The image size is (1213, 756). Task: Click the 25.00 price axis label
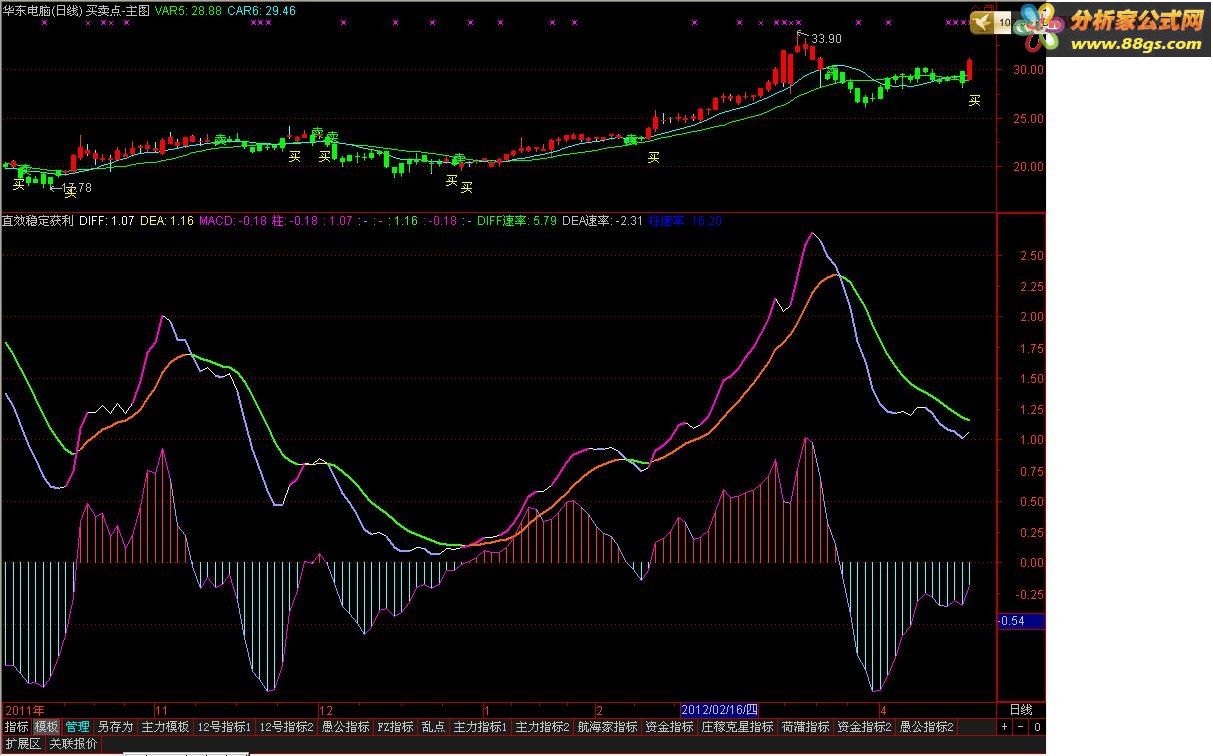click(1029, 118)
